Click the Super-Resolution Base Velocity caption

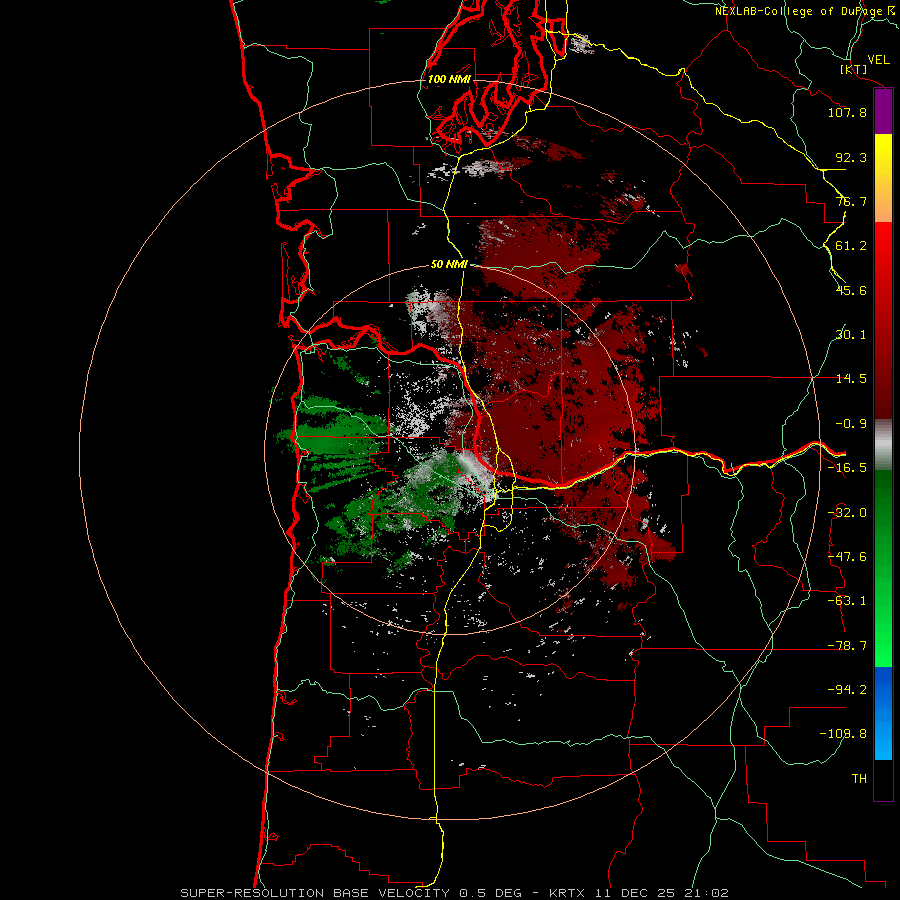[455, 893]
